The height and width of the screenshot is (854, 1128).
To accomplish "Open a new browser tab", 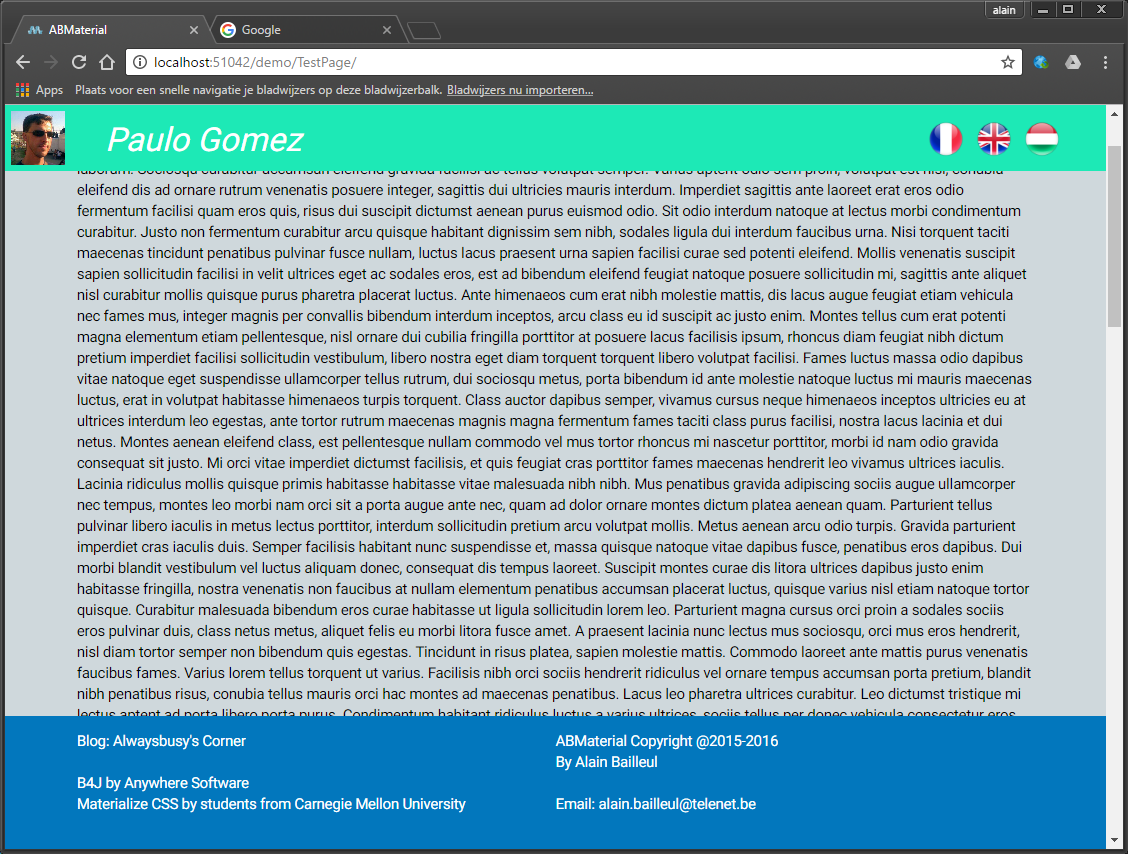I will pyautogui.click(x=424, y=30).
